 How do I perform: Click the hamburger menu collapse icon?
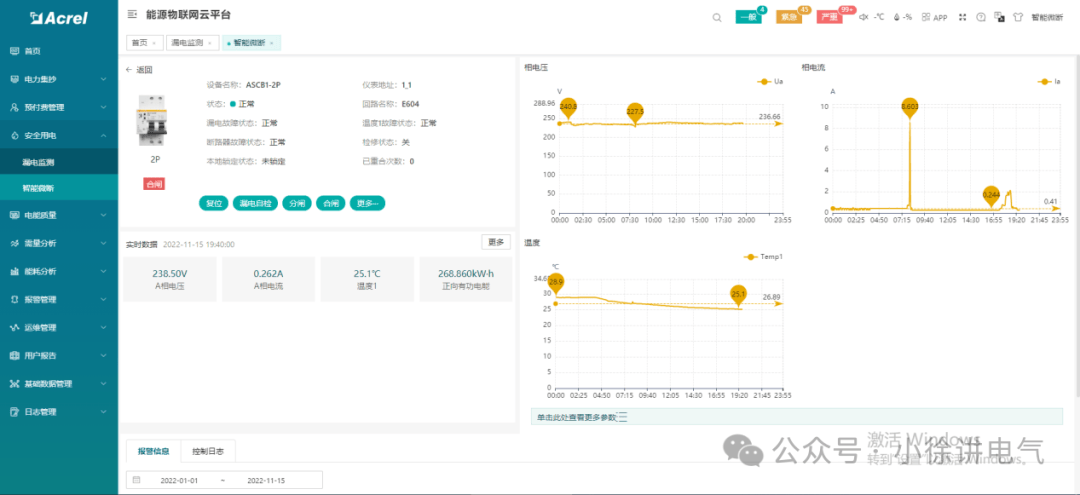tap(132, 14)
